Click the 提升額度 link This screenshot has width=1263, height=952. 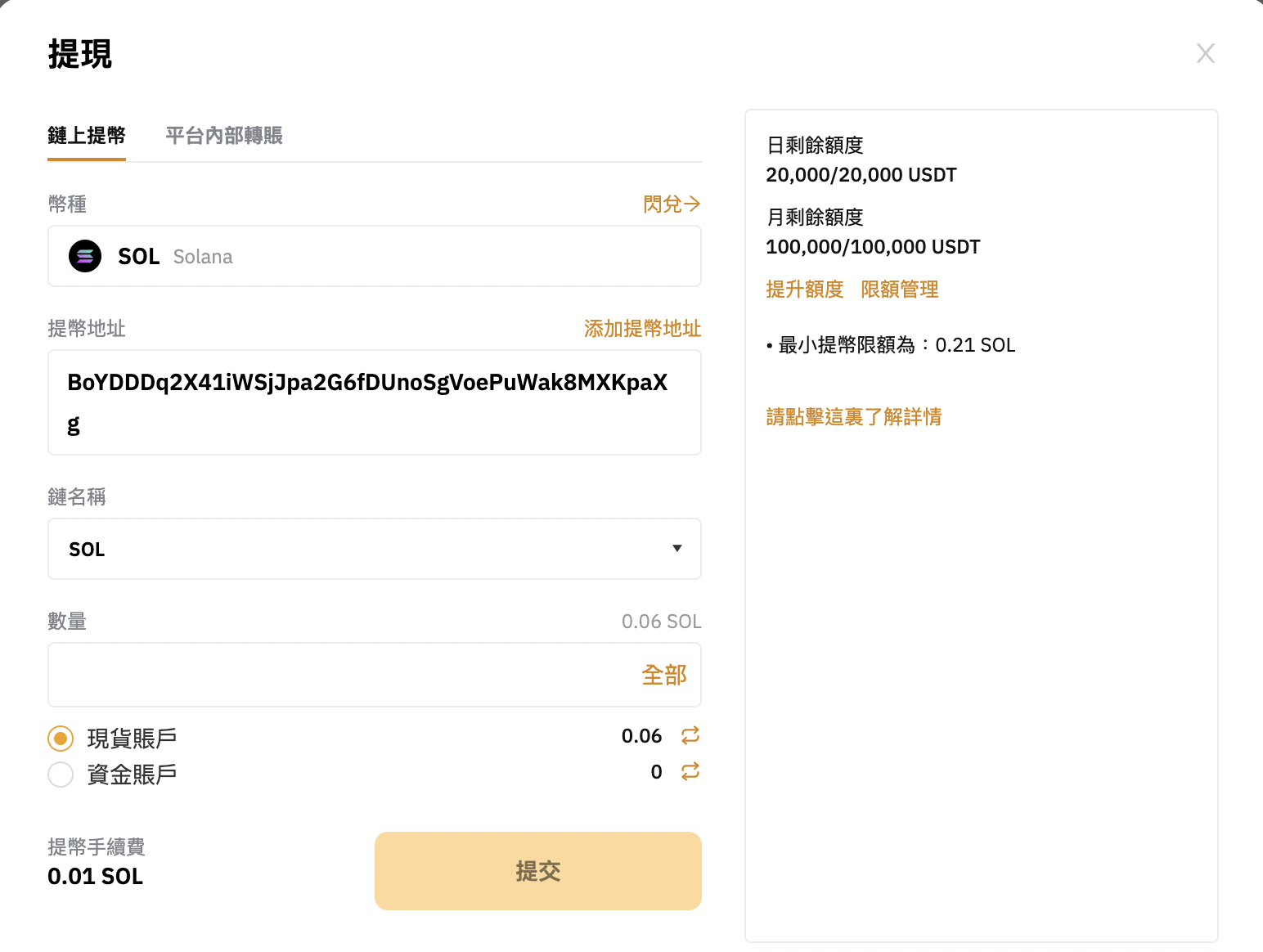point(805,289)
